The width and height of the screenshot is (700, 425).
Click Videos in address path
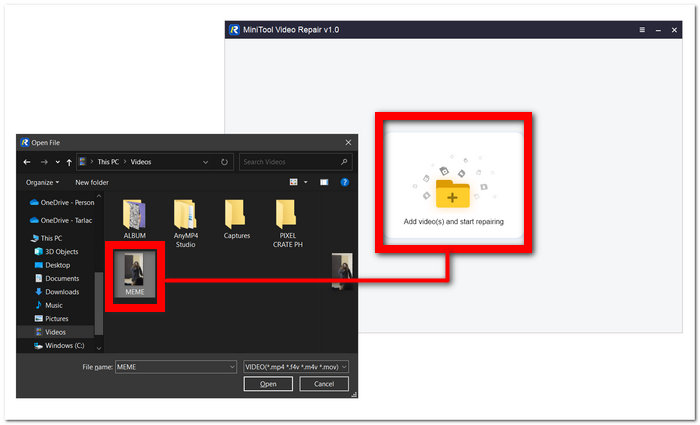click(141, 162)
